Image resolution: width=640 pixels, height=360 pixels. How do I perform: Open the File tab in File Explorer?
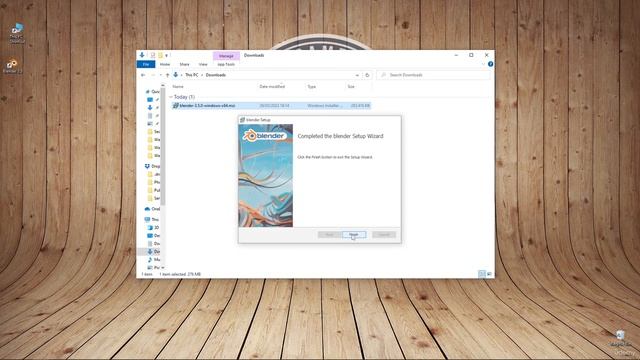click(x=146, y=64)
